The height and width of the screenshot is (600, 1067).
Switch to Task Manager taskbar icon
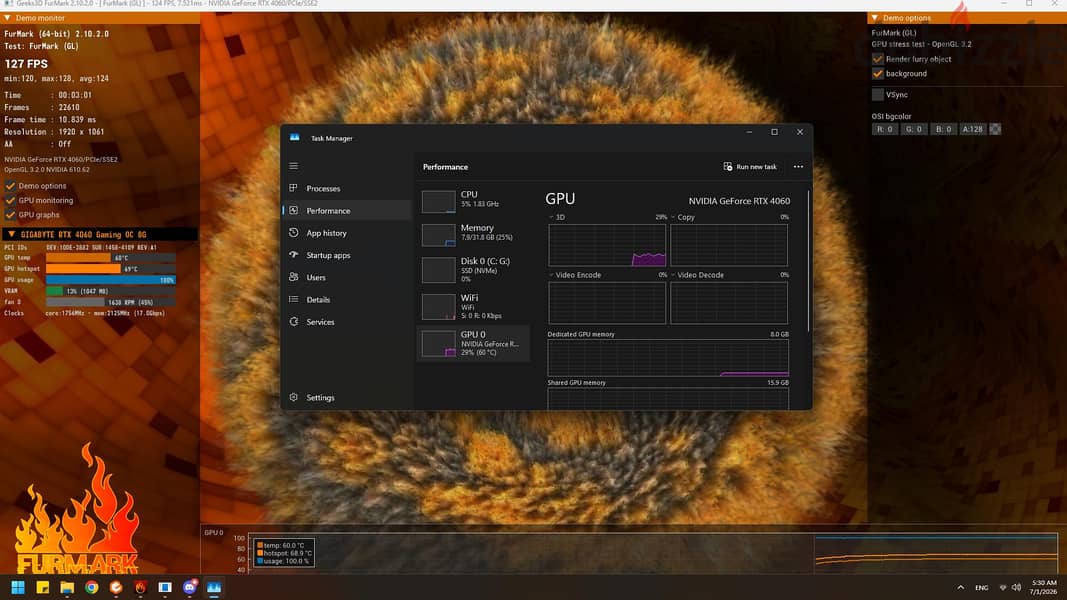point(214,587)
